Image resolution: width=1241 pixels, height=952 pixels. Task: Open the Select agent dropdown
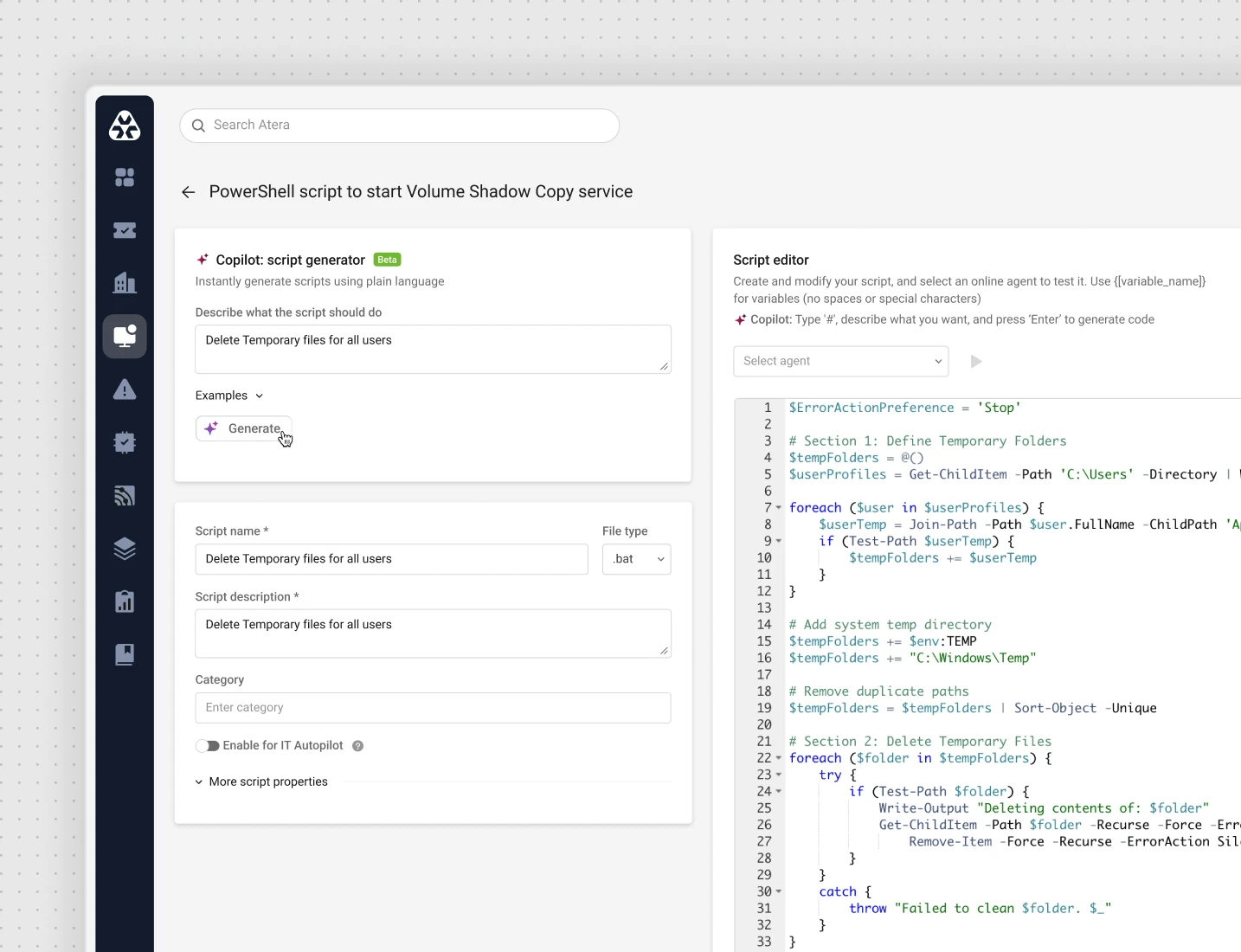click(x=841, y=361)
